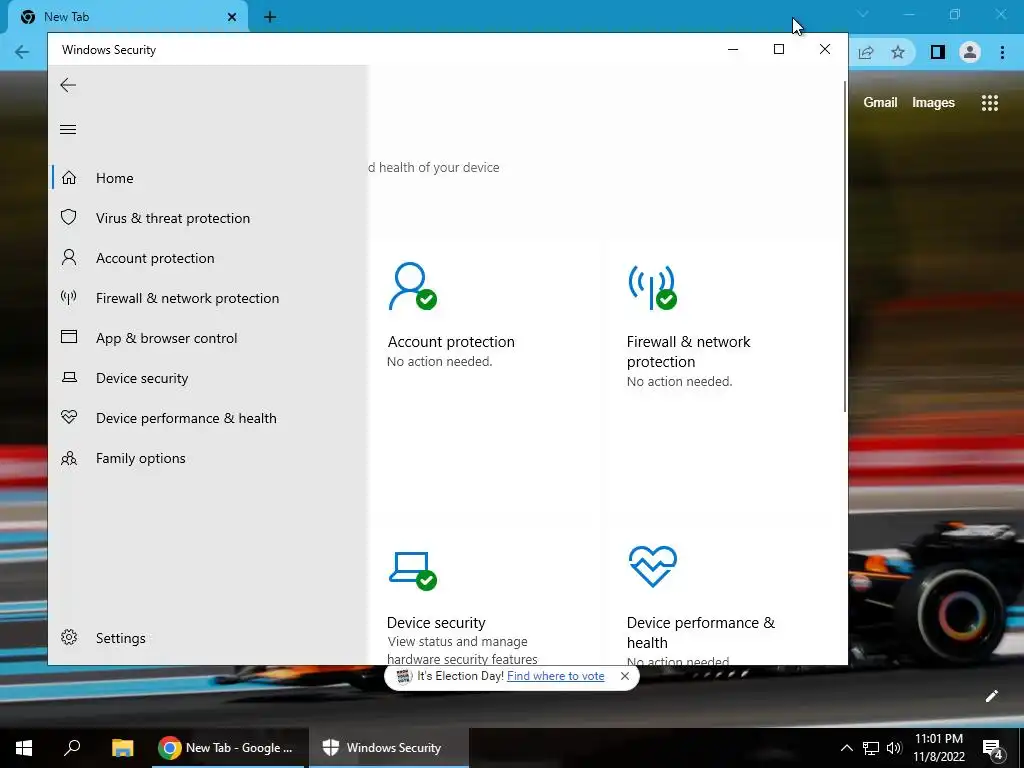Collapse the hamburger navigation menu

pyautogui.click(x=68, y=129)
